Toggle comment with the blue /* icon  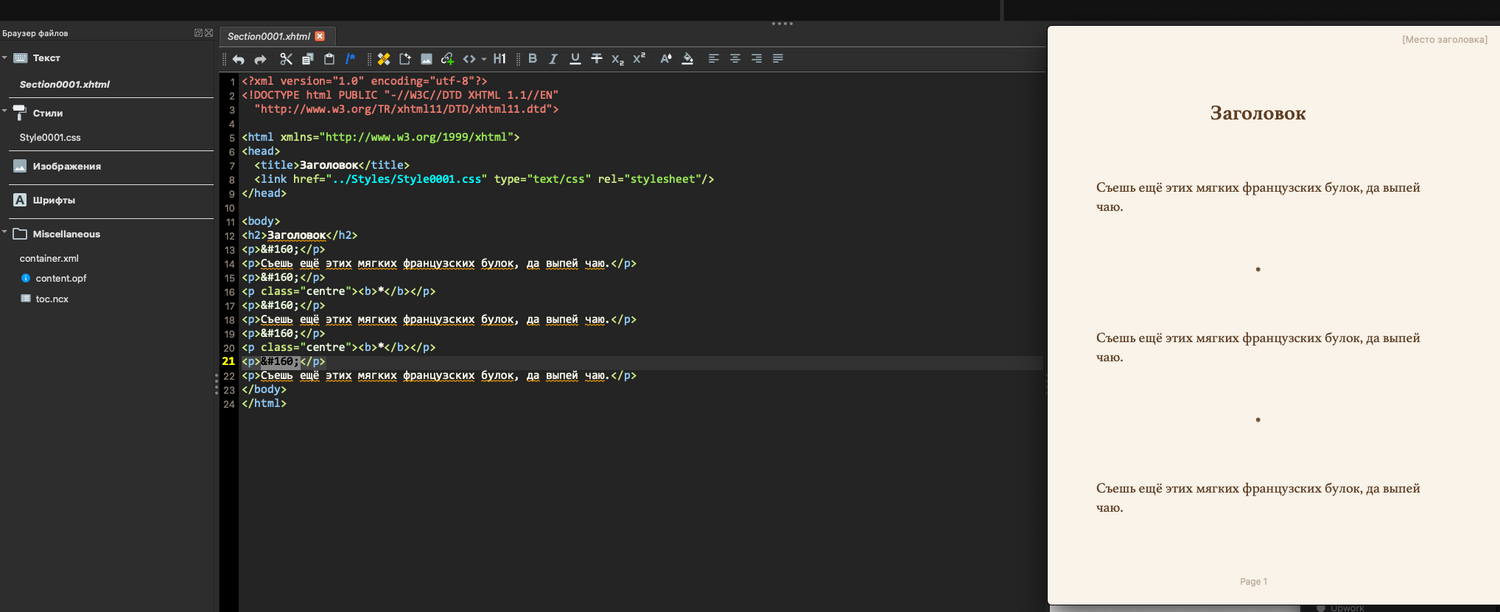[x=350, y=59]
